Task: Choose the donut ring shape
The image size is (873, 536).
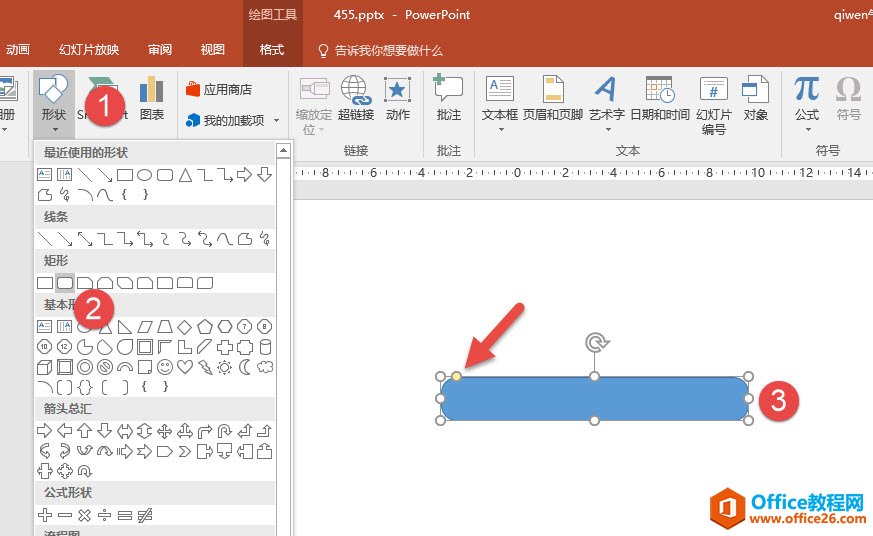Action: pos(85,367)
